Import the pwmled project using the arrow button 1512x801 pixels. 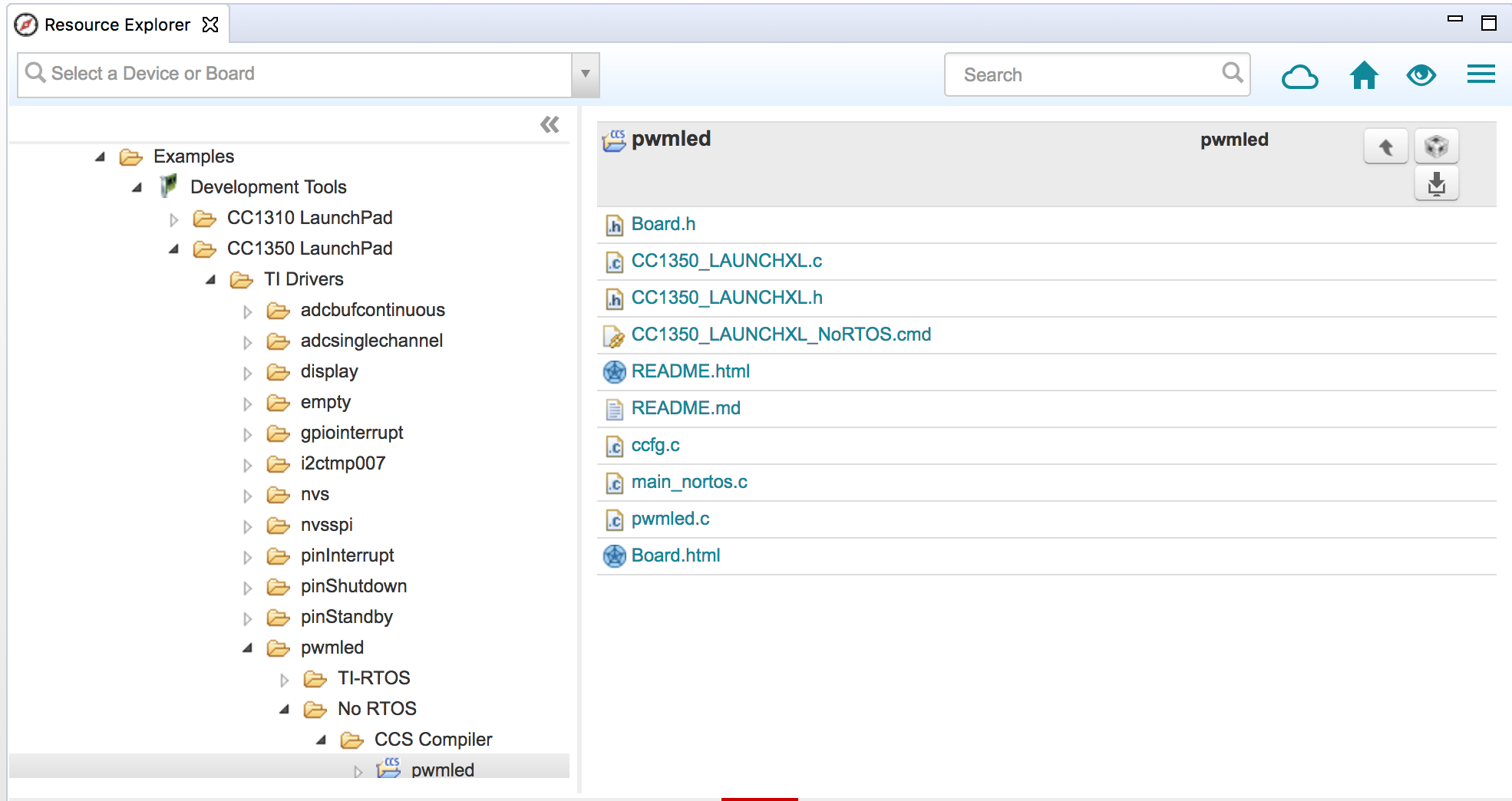[x=1385, y=146]
